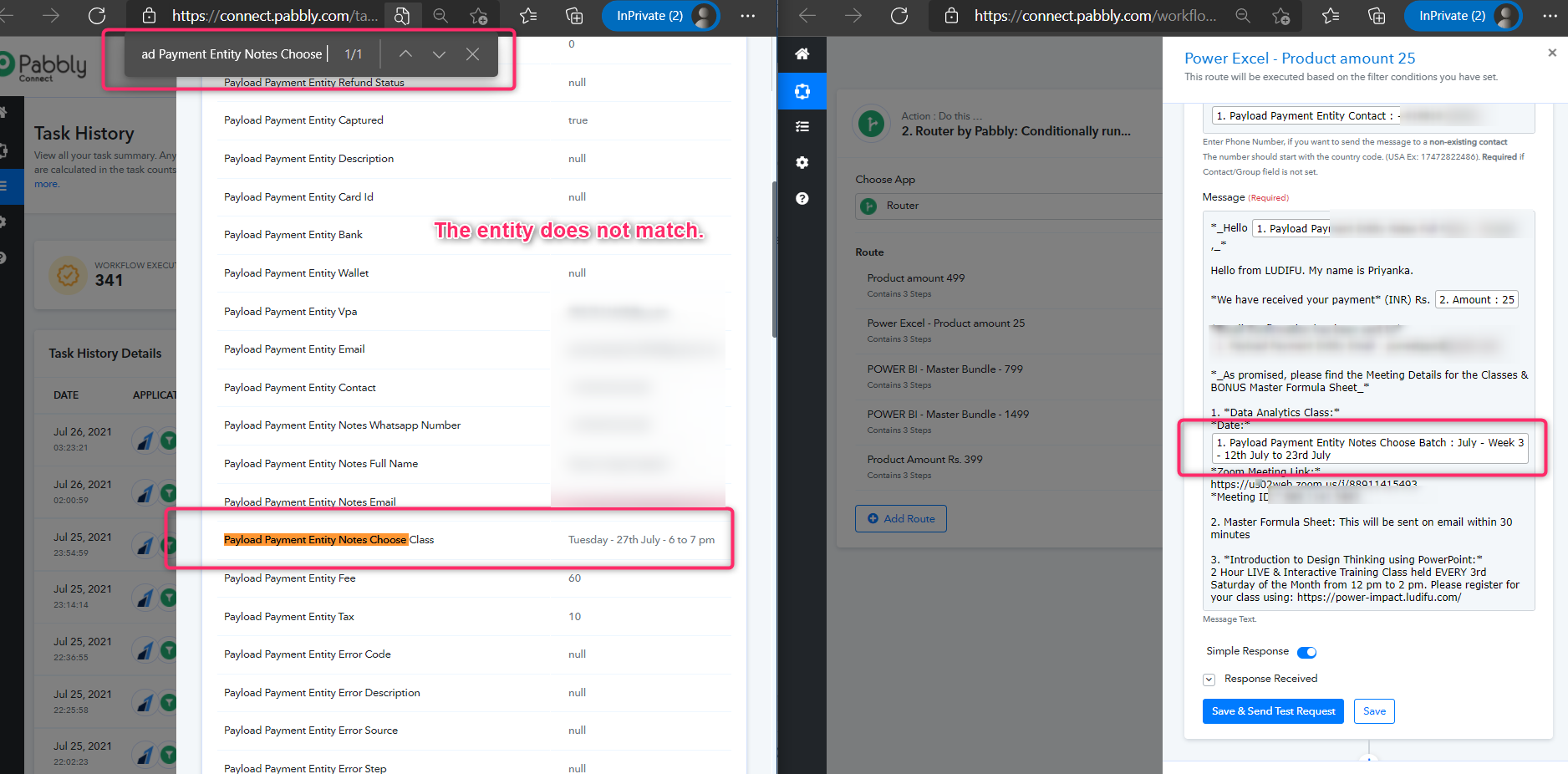
Task: Click the Save button
Action: tap(1373, 711)
